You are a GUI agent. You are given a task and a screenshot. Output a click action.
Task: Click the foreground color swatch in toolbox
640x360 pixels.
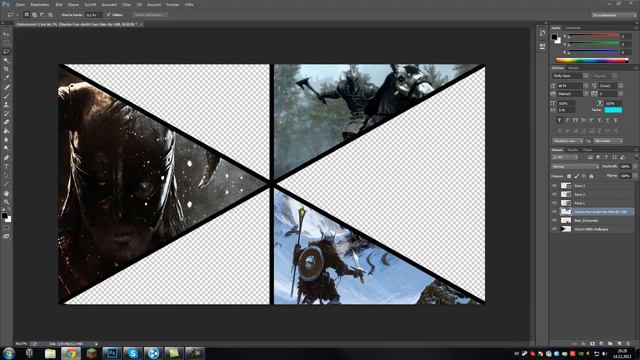pyautogui.click(x=4, y=216)
